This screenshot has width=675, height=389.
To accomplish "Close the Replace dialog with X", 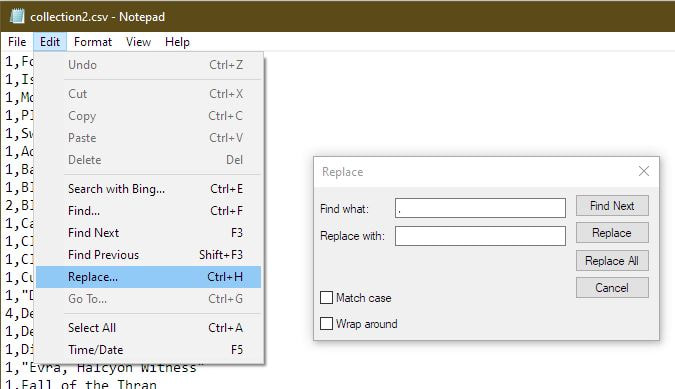I will pyautogui.click(x=644, y=171).
